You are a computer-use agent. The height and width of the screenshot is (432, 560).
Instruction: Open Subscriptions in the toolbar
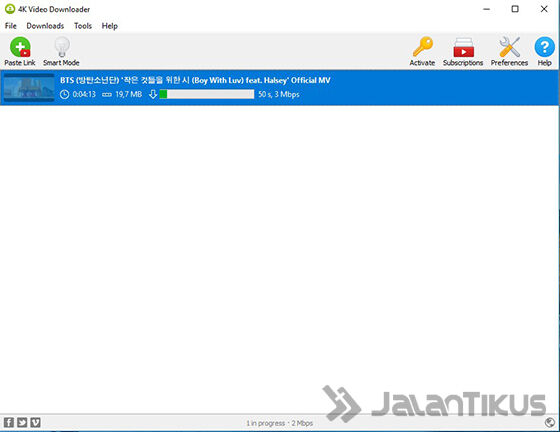[x=463, y=51]
